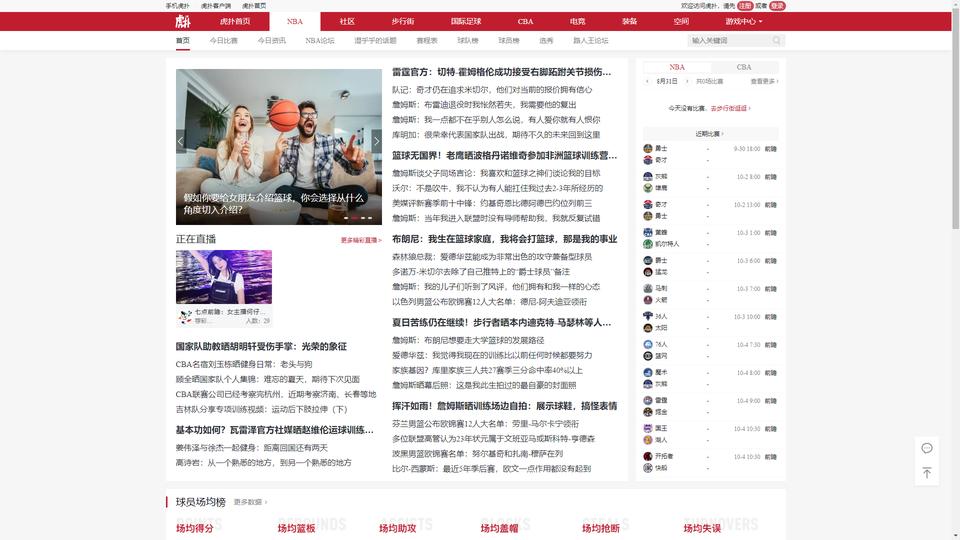Open 今日比赛 sub-navigation item

point(223,40)
